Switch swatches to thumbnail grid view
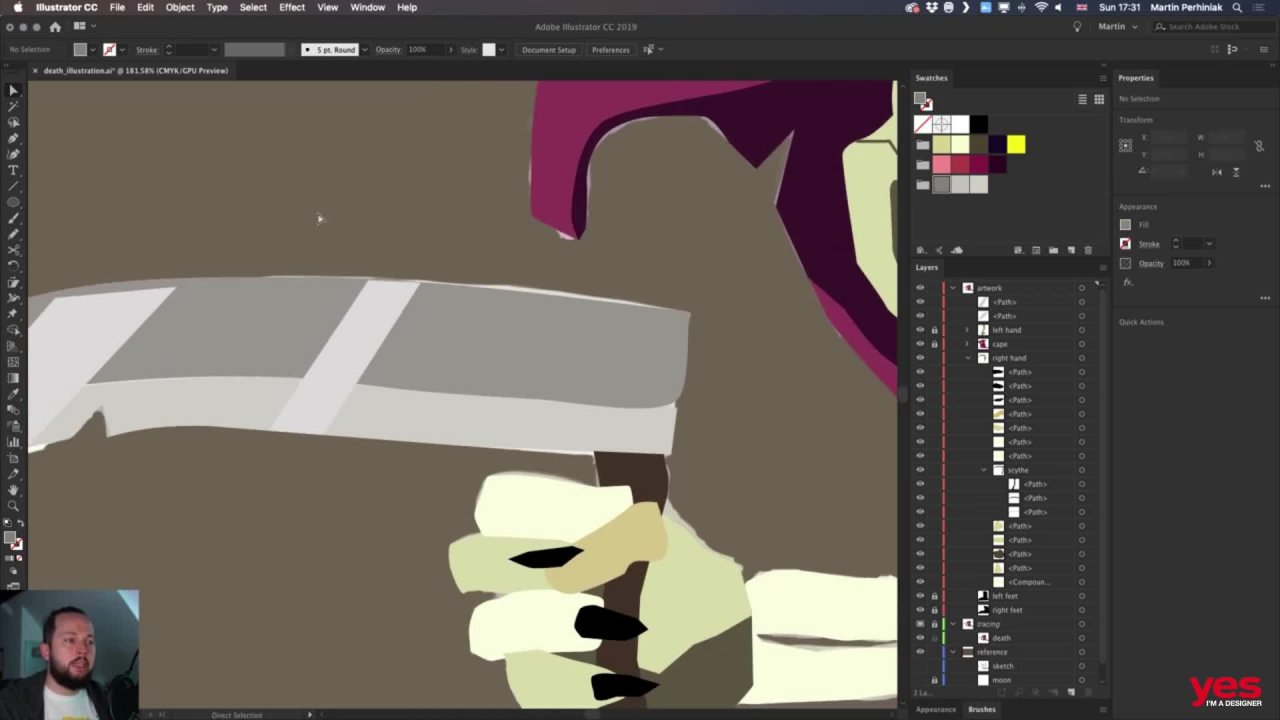Image resolution: width=1280 pixels, height=720 pixels. [1099, 99]
